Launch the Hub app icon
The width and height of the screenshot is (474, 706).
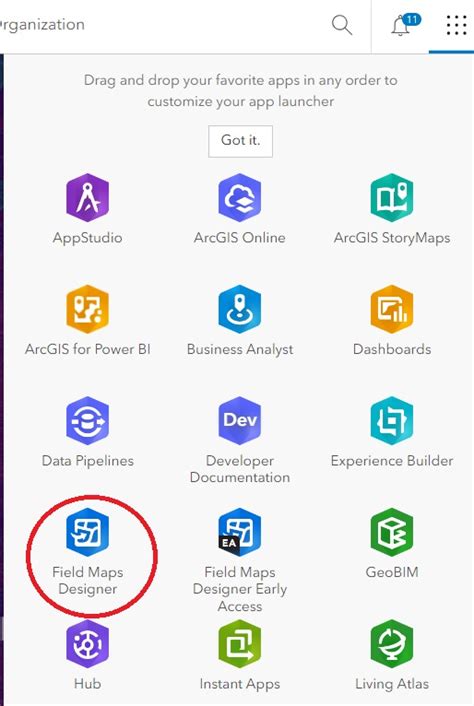coord(87,644)
